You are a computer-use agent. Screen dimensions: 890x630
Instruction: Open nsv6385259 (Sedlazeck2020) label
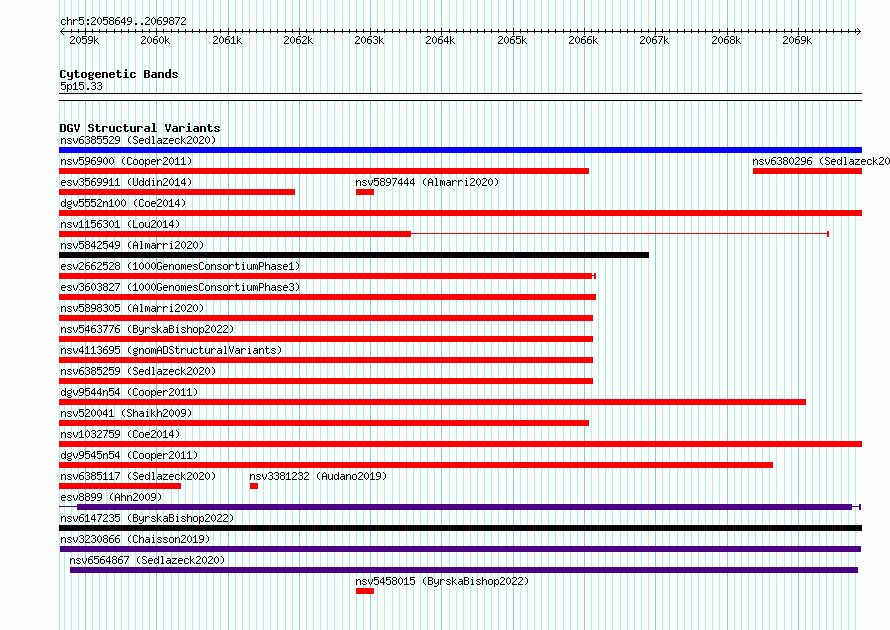tap(138, 371)
